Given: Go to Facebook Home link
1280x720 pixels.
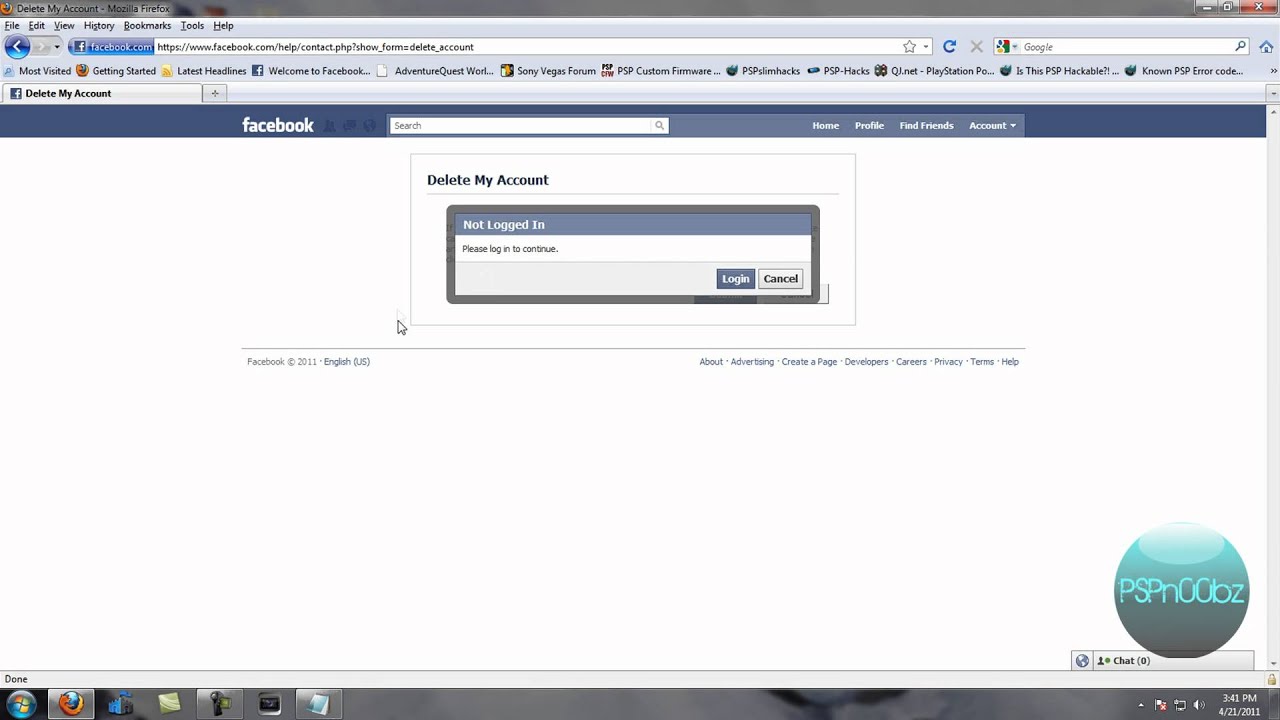Looking at the screenshot, I should (825, 125).
